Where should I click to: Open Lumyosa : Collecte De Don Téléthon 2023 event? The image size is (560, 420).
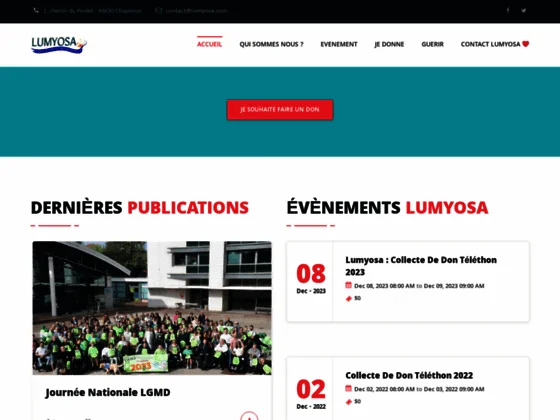[x=421, y=266]
